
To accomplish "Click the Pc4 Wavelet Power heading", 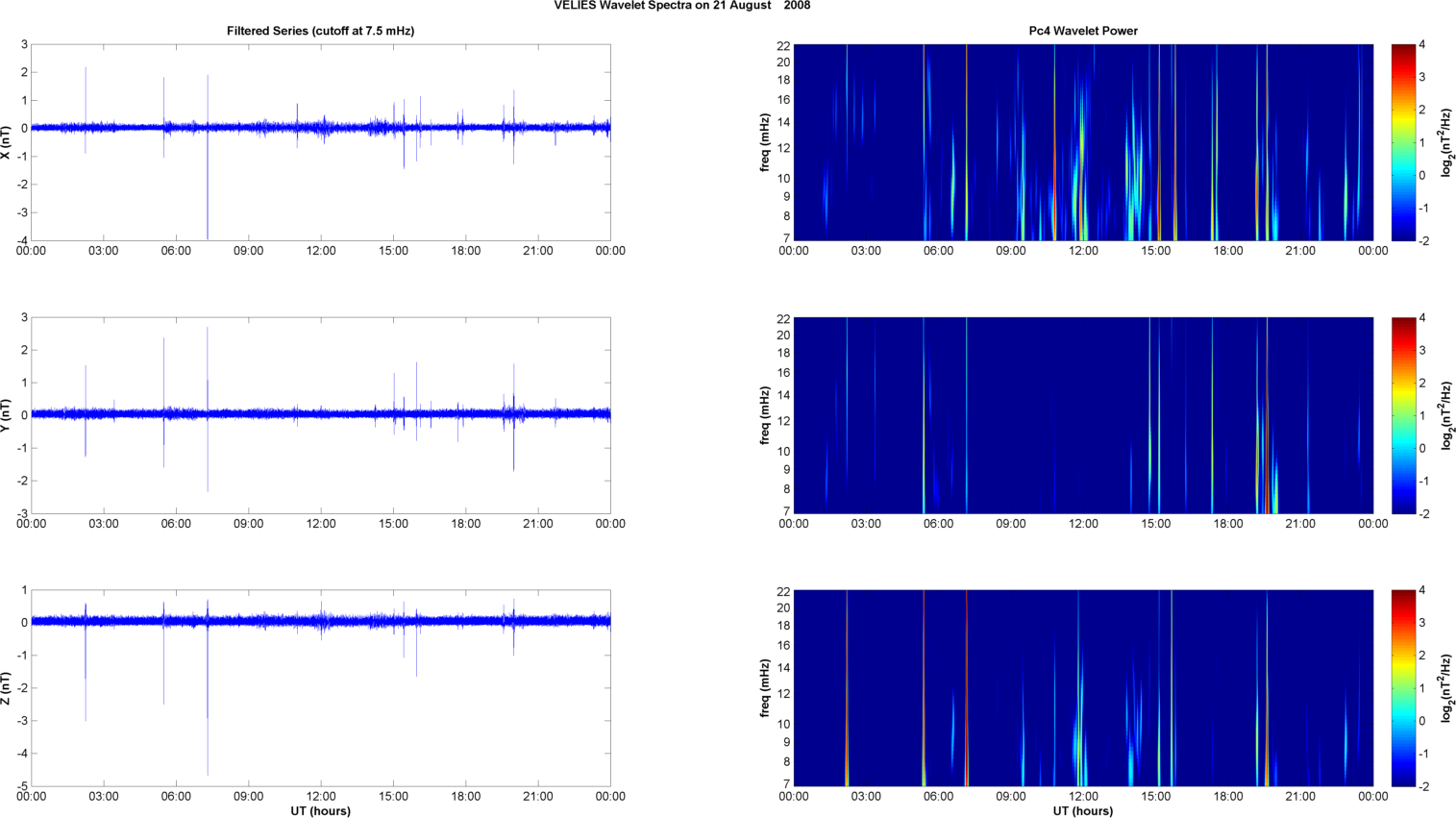I will [x=1082, y=31].
